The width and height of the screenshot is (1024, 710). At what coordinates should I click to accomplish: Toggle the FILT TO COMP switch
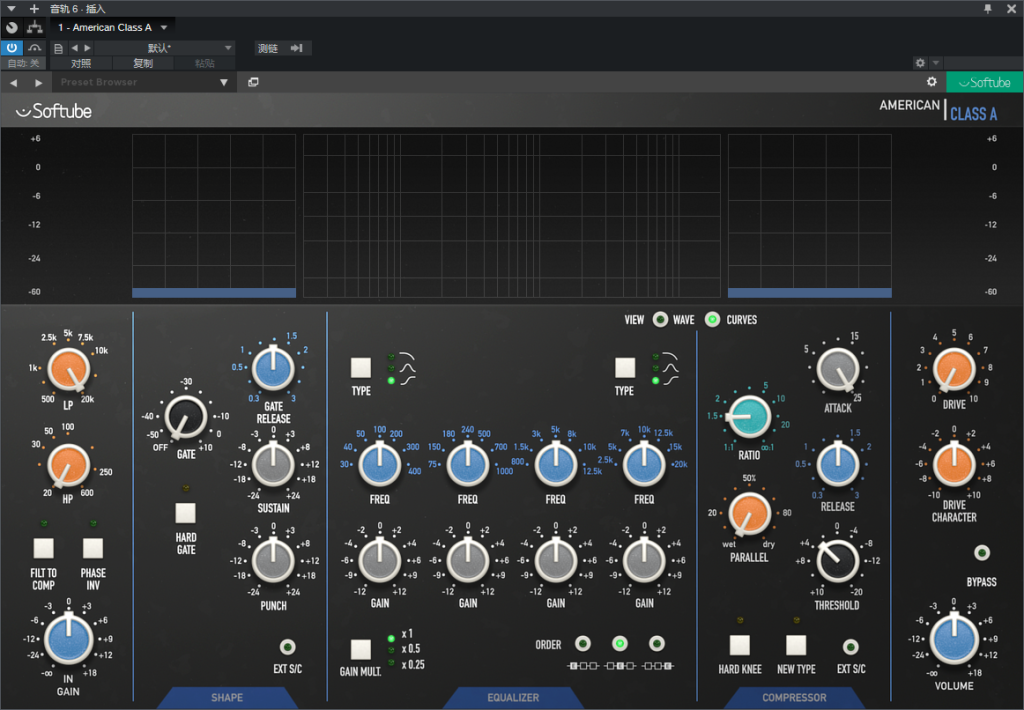(43, 548)
